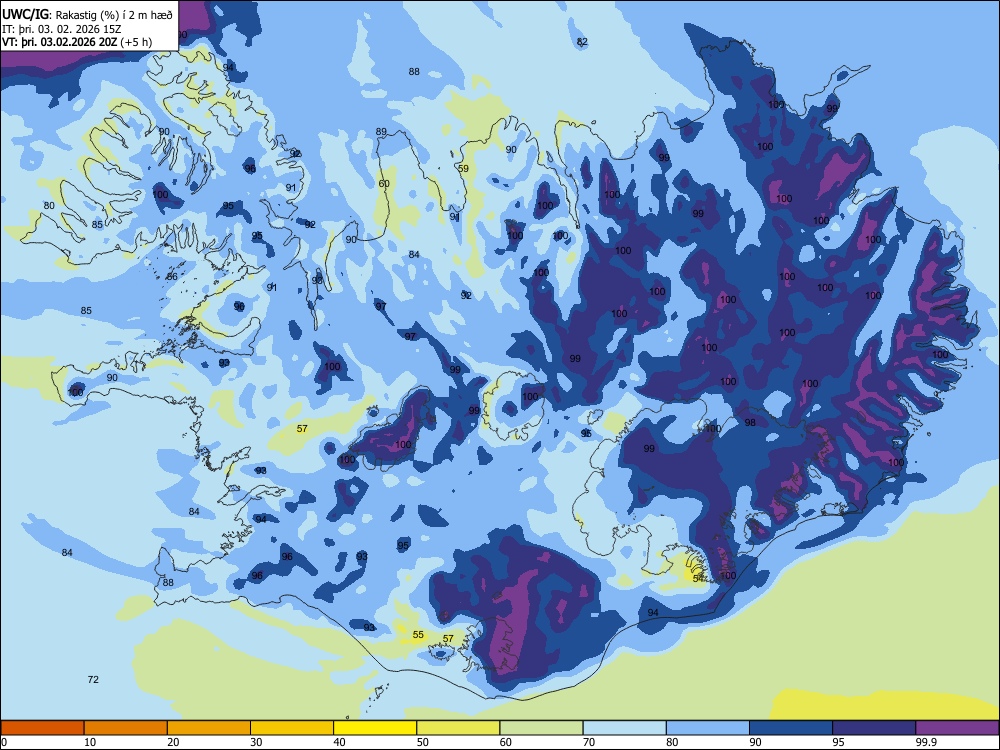This screenshot has height=750, width=1000.
Task: Click the '(+5 h)' forecast offset text
Action: click(136, 42)
